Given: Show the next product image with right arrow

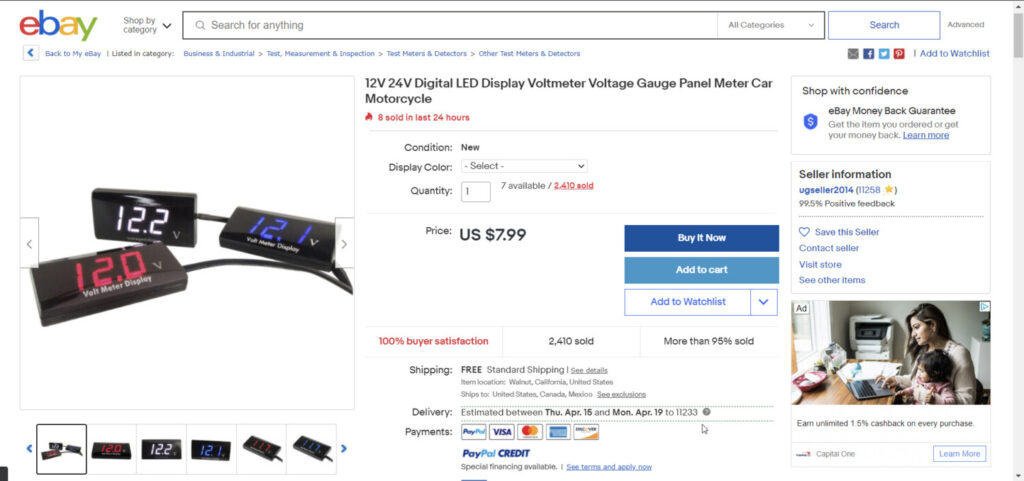Looking at the screenshot, I should click(x=344, y=243).
